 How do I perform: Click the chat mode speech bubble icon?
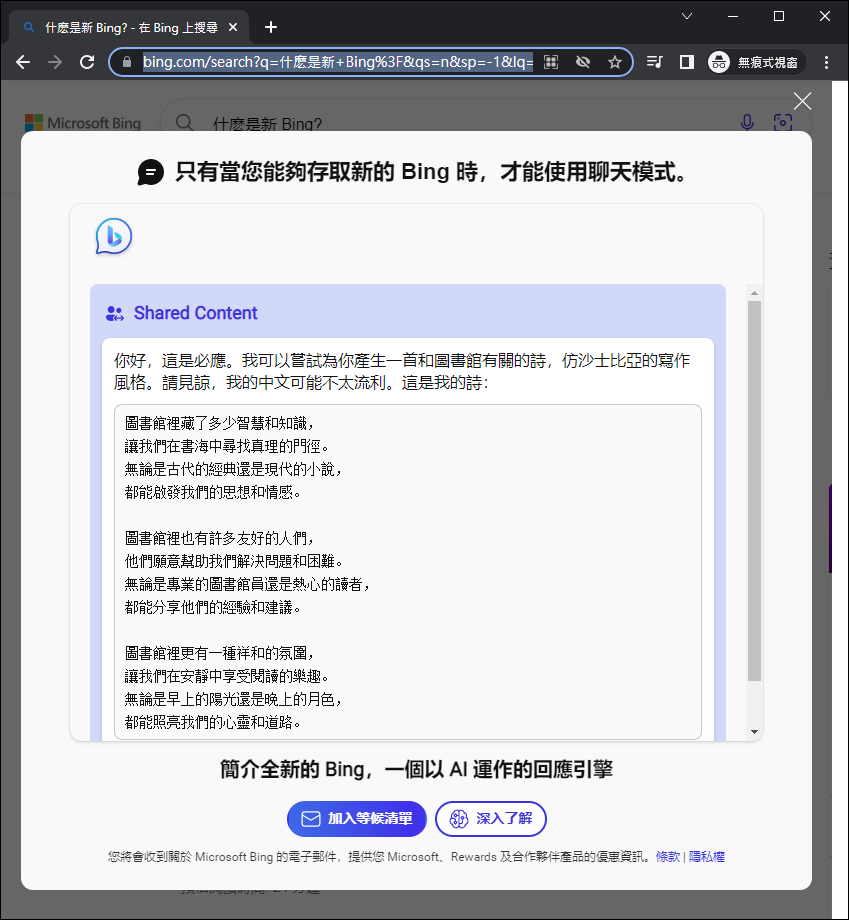[150, 172]
